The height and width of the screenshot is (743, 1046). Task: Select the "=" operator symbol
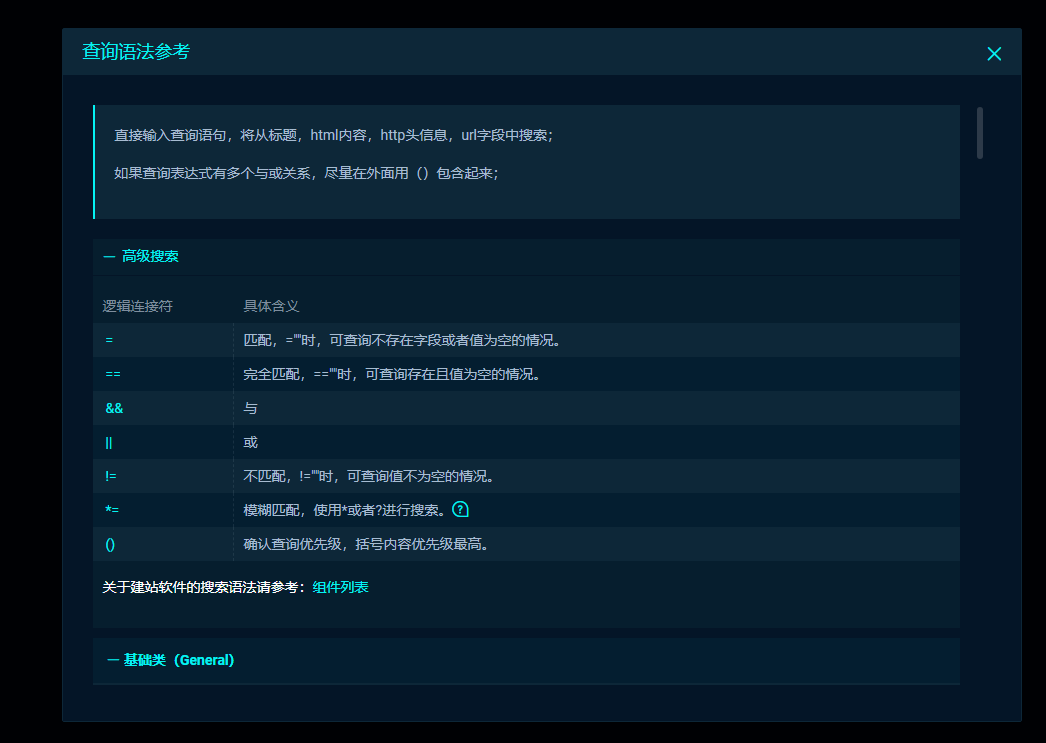[x=110, y=340]
